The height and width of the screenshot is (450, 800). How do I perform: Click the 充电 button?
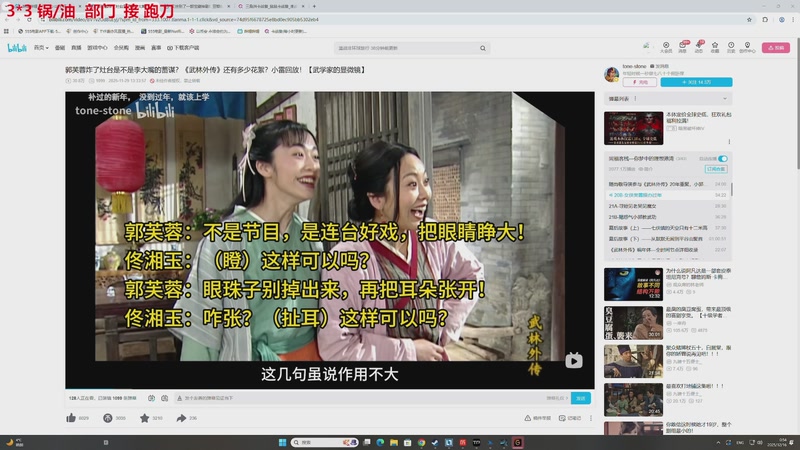[x=640, y=82]
